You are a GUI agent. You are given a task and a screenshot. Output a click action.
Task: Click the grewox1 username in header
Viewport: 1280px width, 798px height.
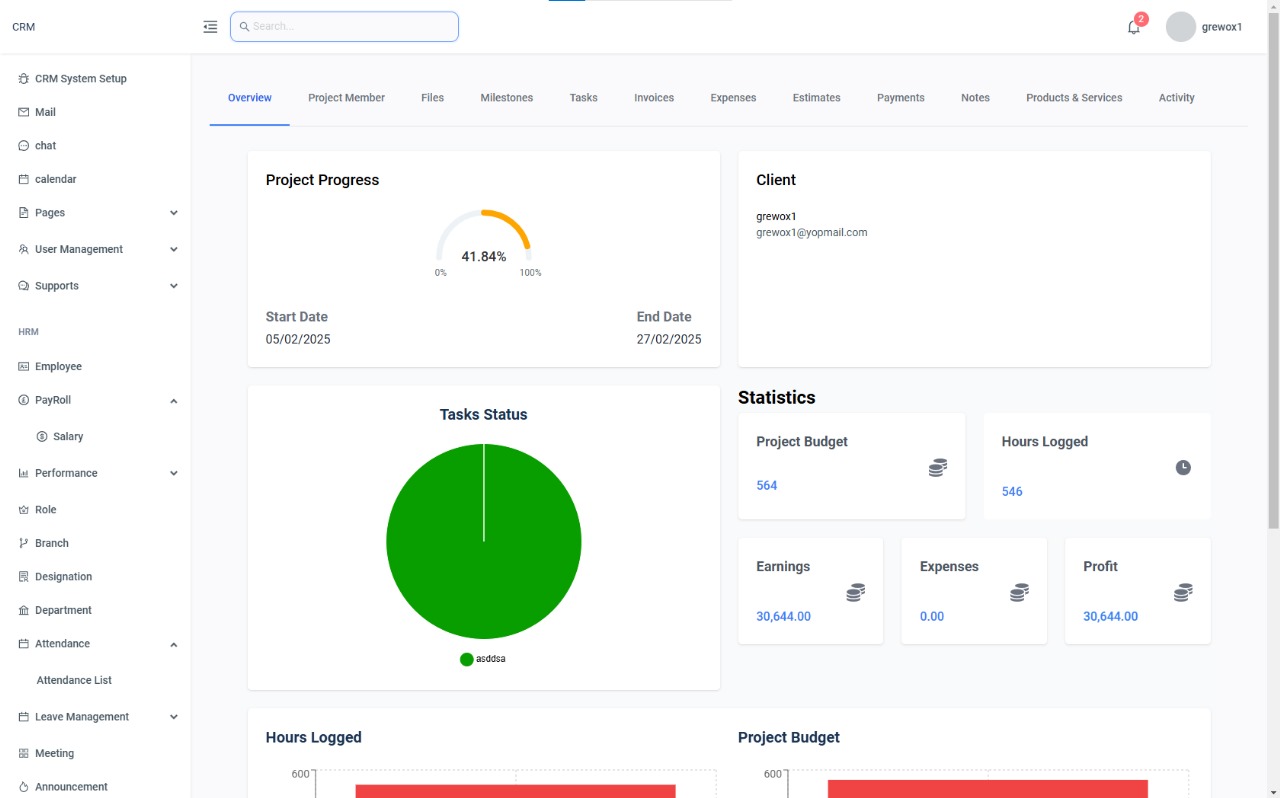(x=1222, y=27)
